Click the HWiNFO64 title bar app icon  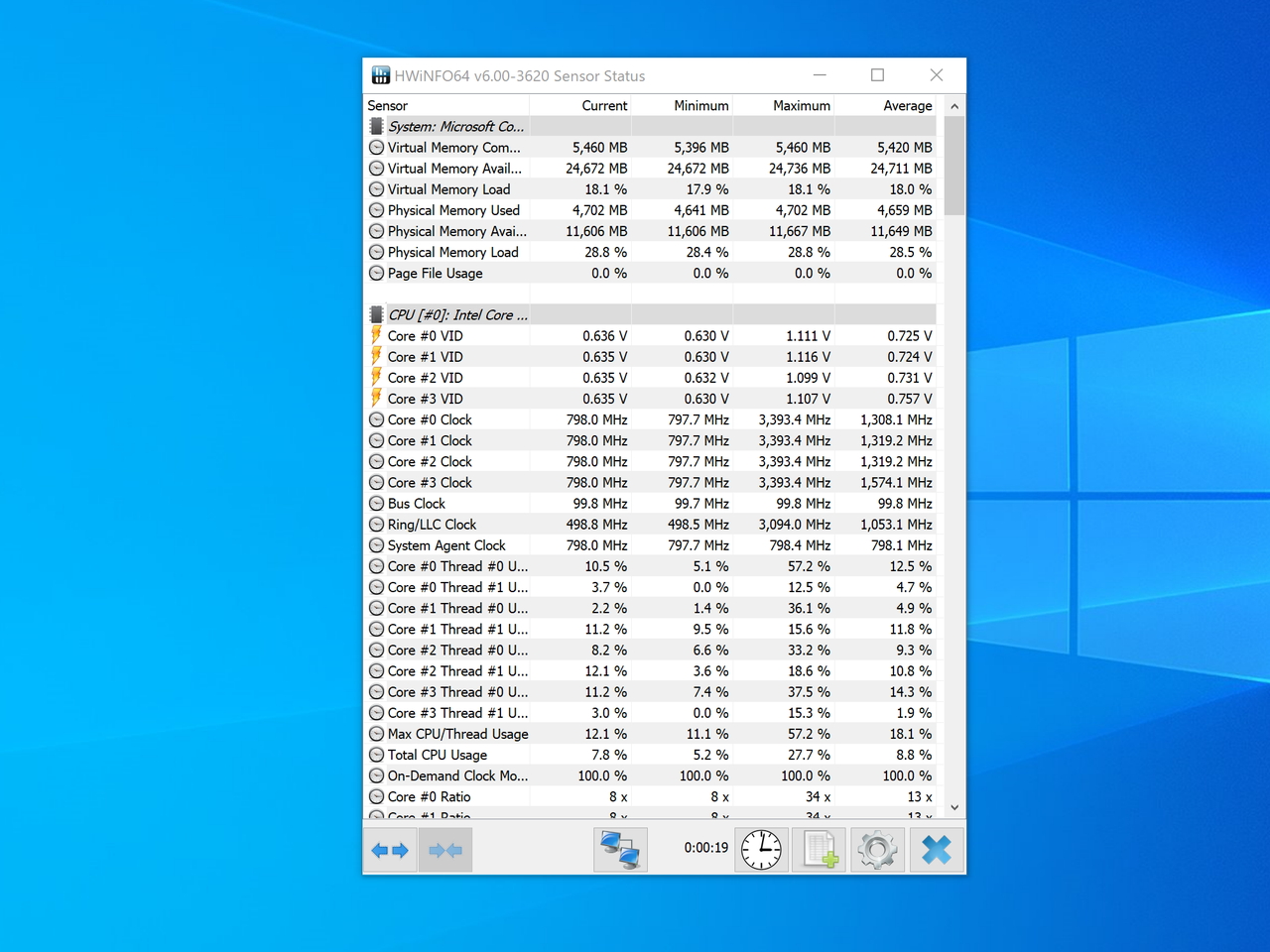381,75
